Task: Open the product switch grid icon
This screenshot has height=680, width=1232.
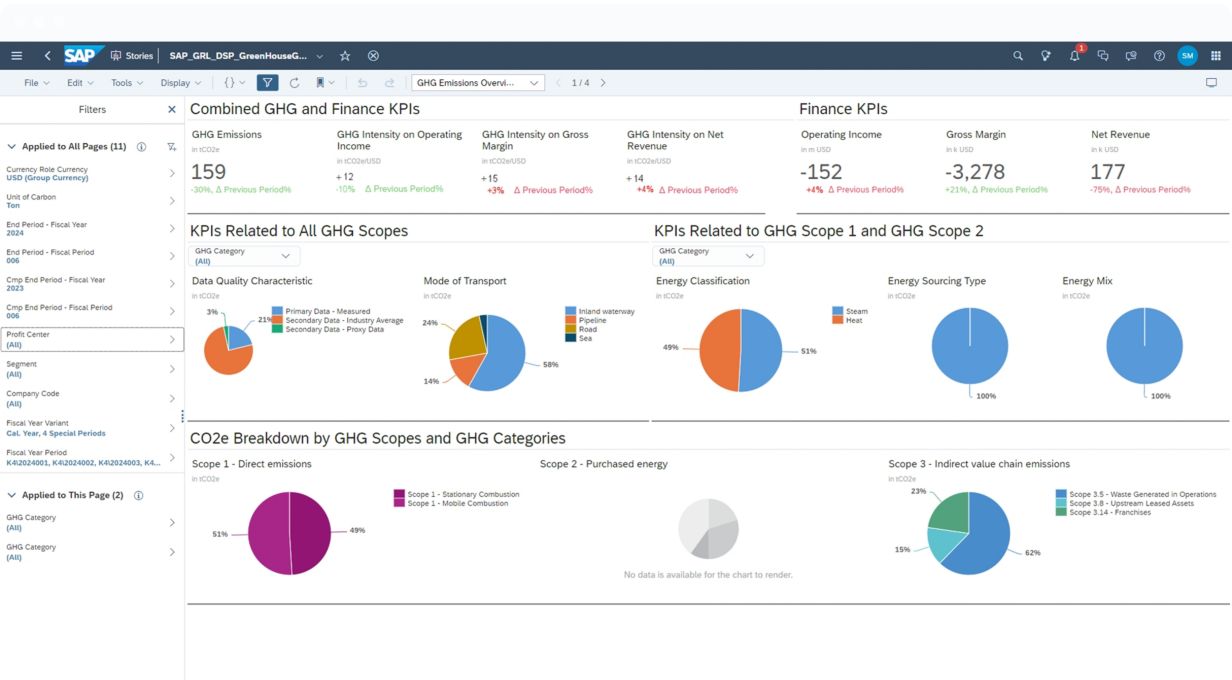Action: 1216,56
